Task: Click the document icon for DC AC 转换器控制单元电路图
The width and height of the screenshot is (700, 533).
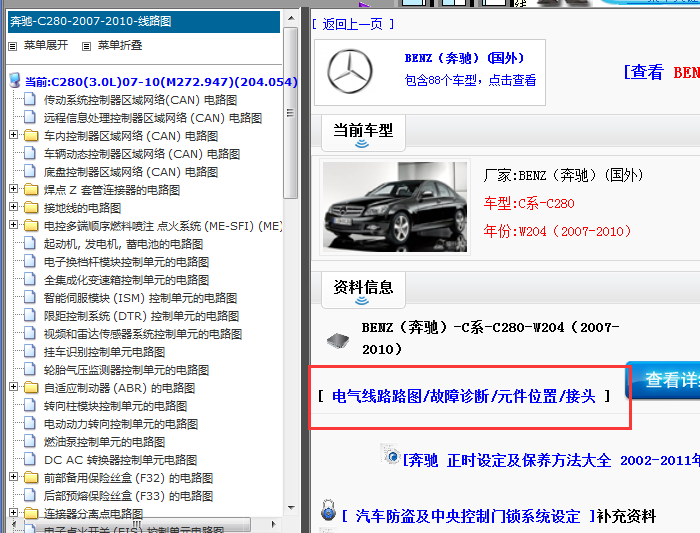Action: (x=30, y=459)
